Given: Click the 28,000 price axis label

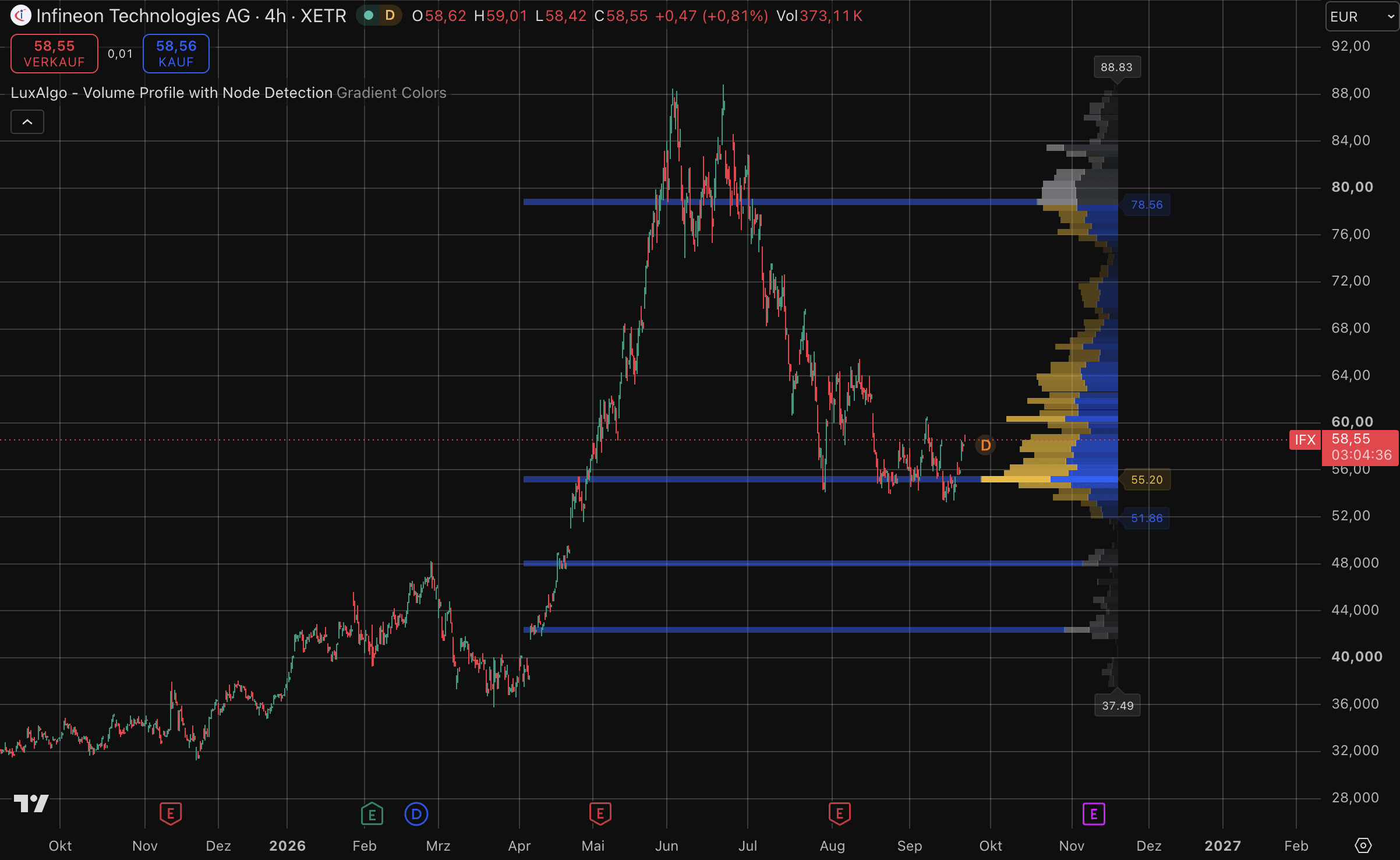Looking at the screenshot, I should (1355, 798).
